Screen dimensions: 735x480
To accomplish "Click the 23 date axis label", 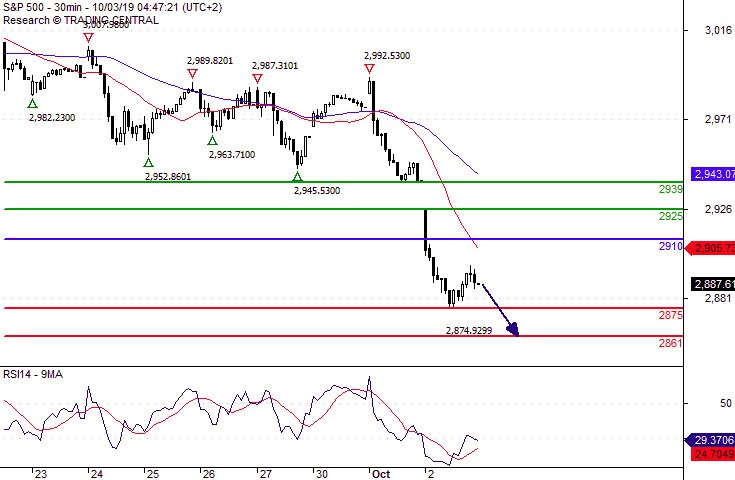I will click(41, 474).
